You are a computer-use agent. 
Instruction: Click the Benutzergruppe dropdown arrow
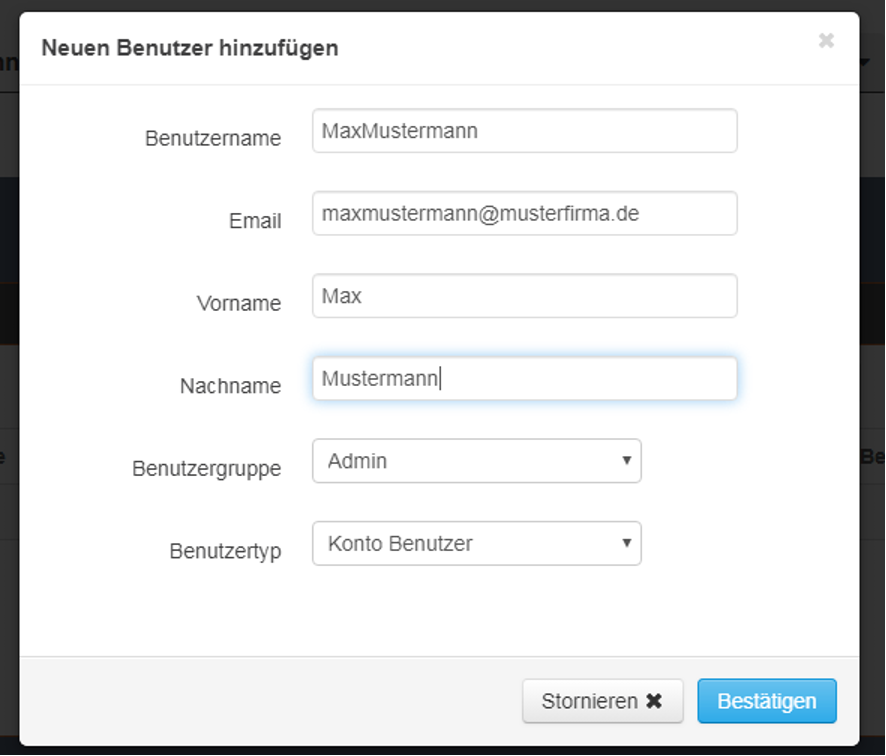pyautogui.click(x=626, y=461)
